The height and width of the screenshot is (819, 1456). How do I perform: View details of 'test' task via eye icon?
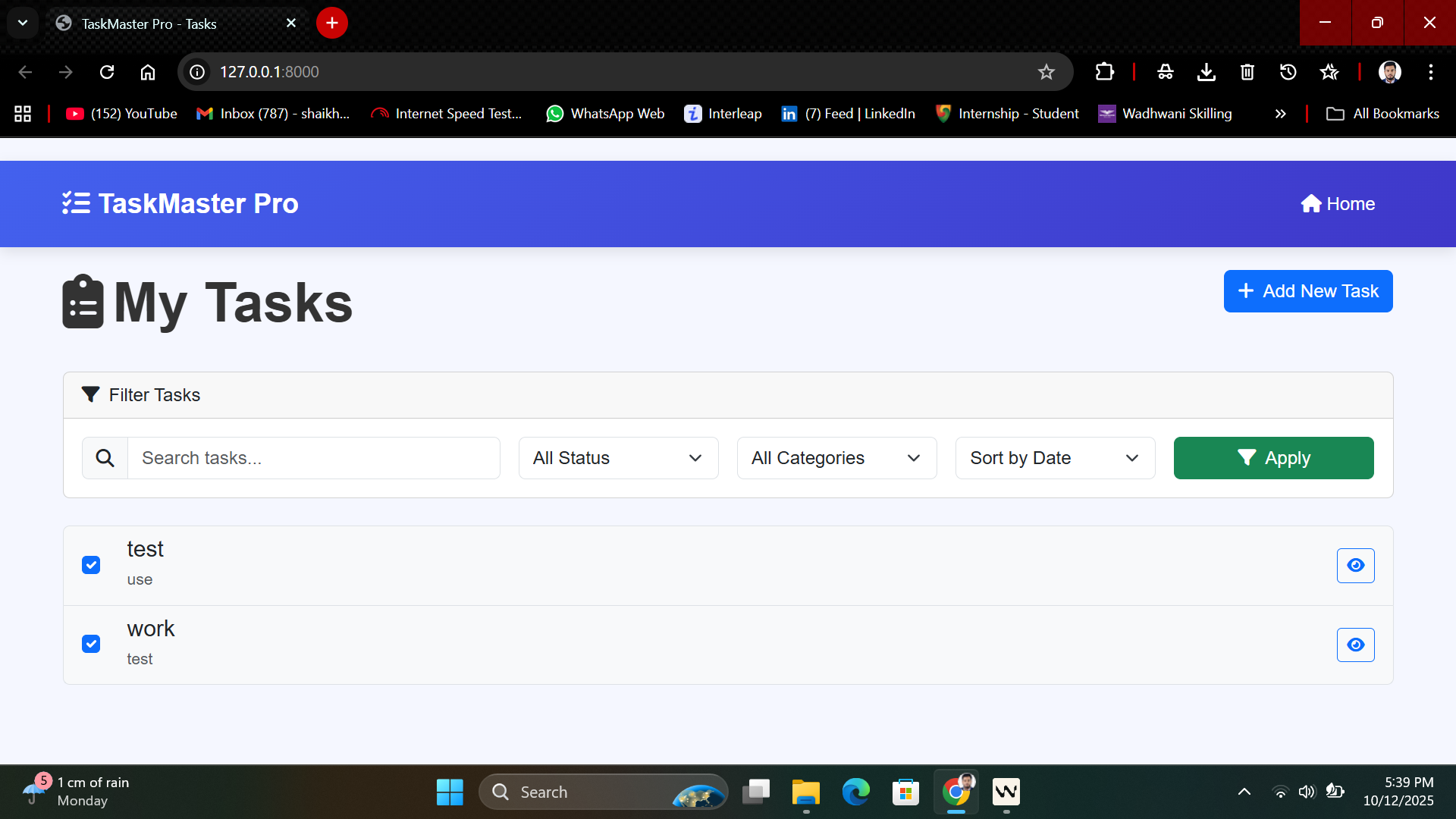[x=1356, y=566]
